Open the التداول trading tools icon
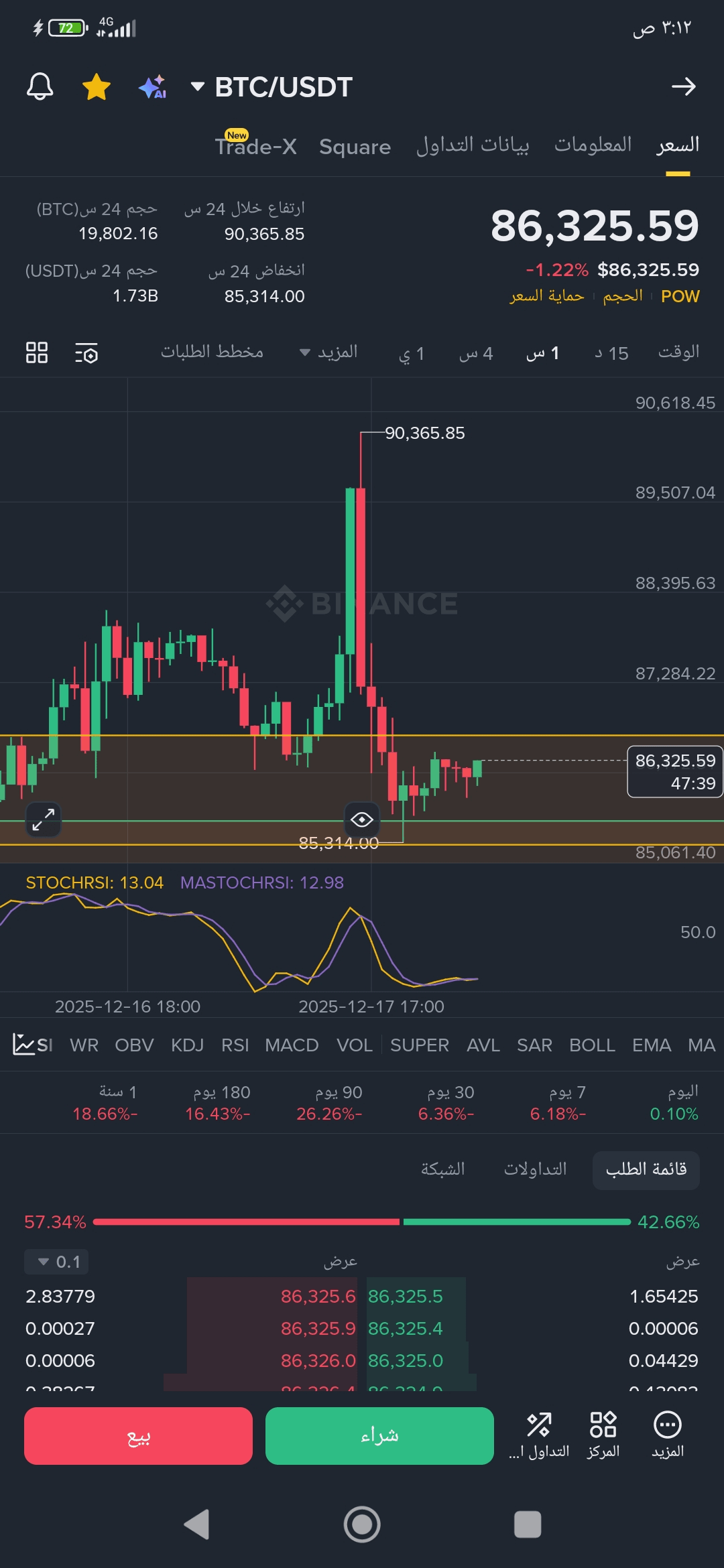724x1568 pixels. pyautogui.click(x=539, y=1435)
